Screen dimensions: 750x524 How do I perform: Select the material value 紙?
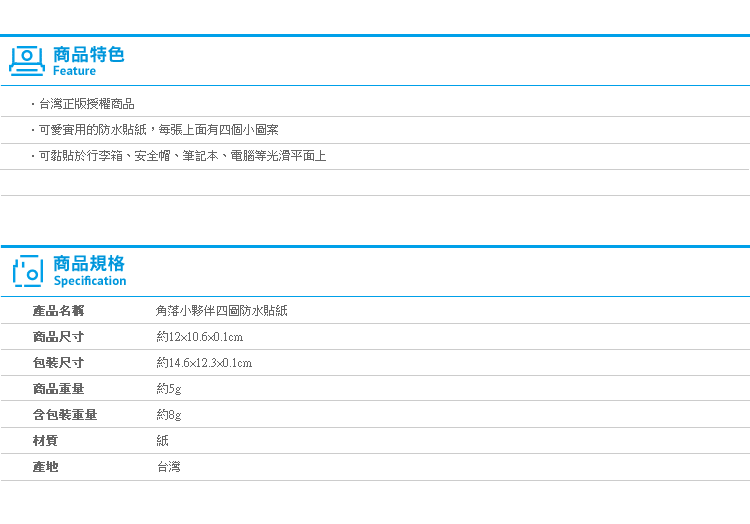[x=162, y=440]
